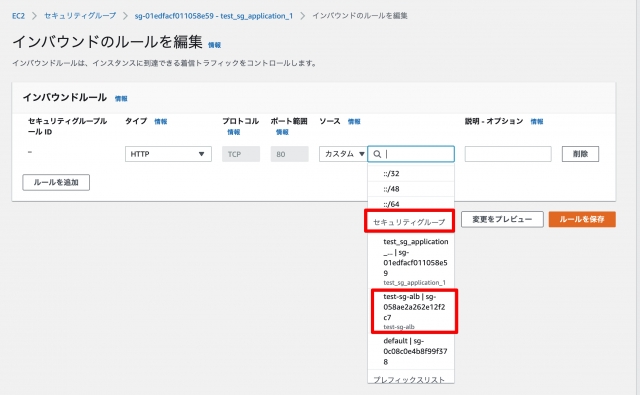Click the description optional input field
This screenshot has width=640, height=395.
click(x=508, y=154)
